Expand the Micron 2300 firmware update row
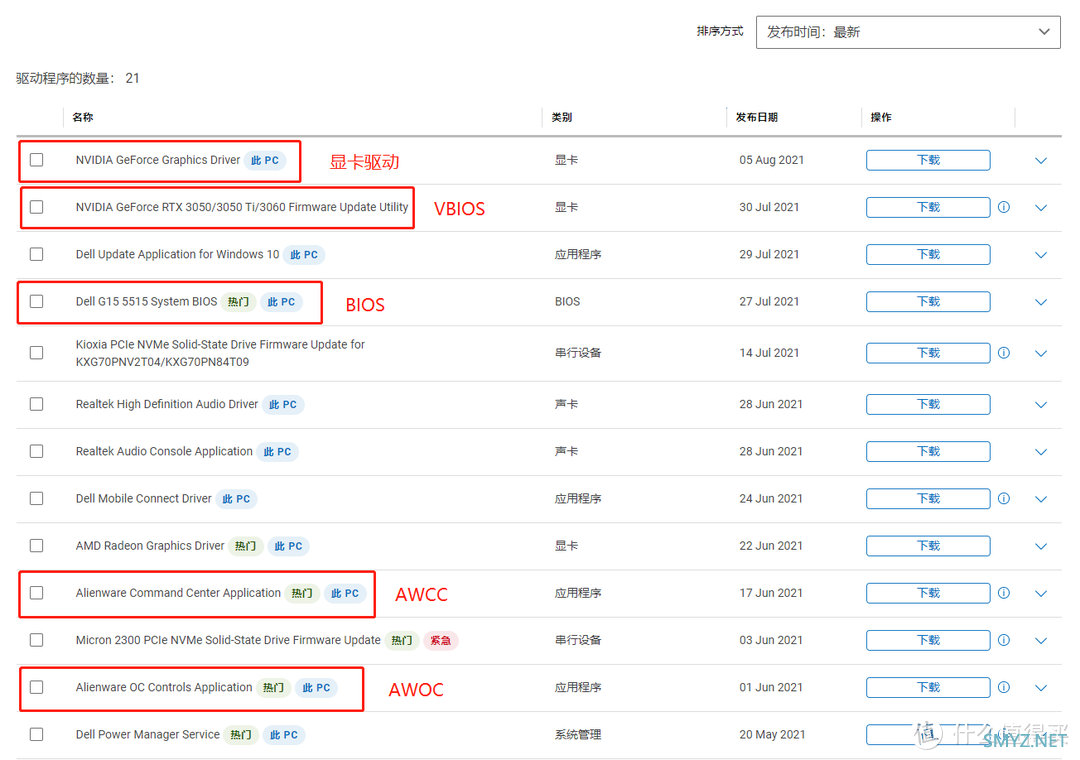 point(1041,641)
